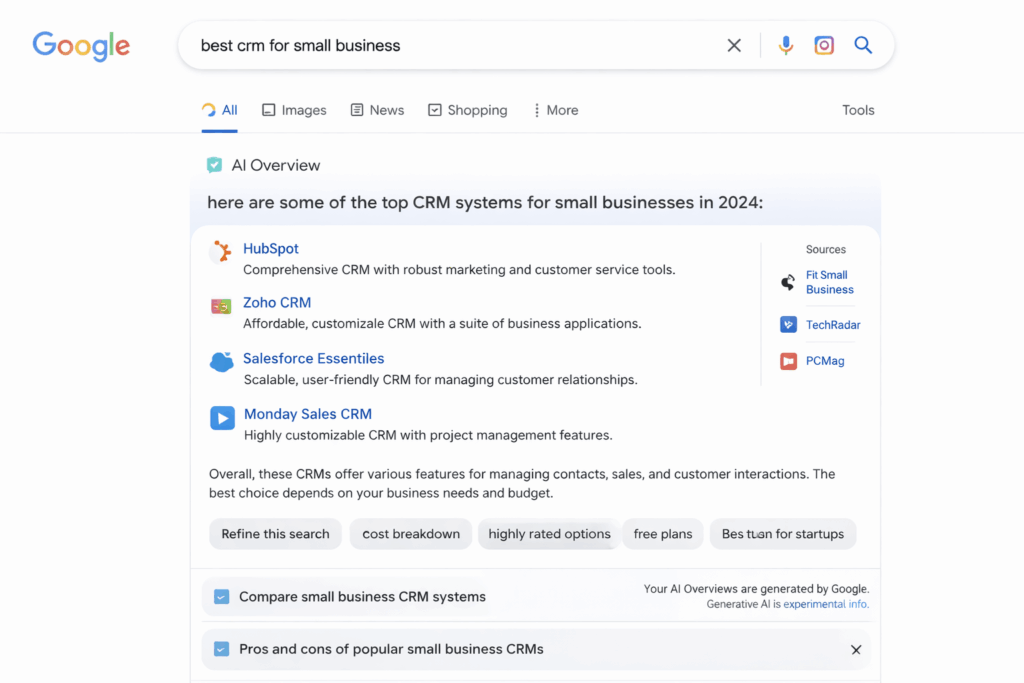This screenshot has height=683, width=1024.
Task: Switch to the Images tab
Action: (x=294, y=110)
